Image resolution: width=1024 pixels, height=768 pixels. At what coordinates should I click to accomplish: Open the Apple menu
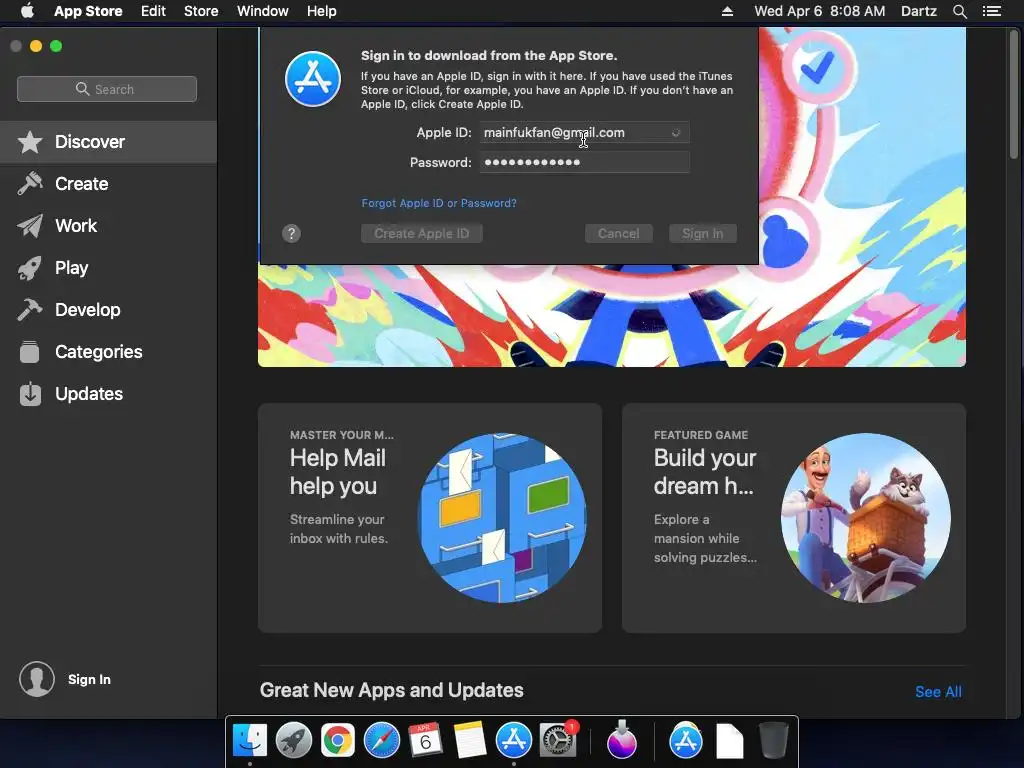click(27, 11)
